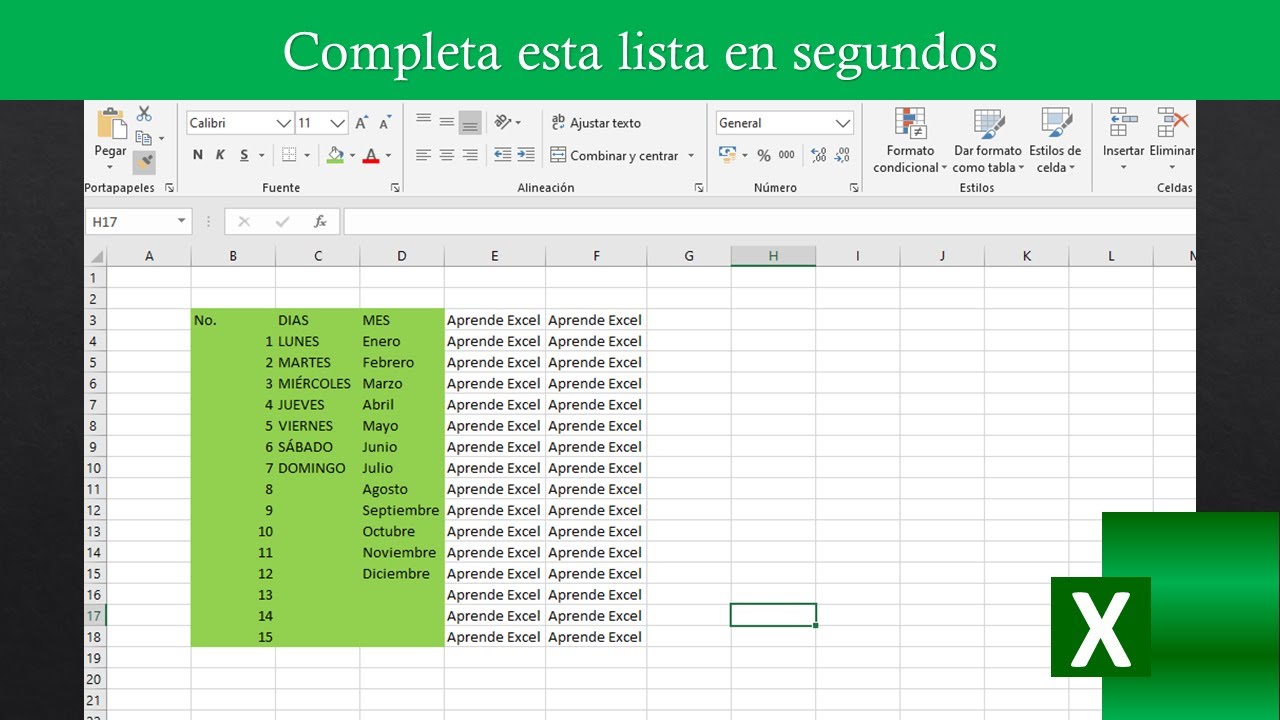Apply the red font color A
This screenshot has height=720, width=1280.
coord(371,155)
